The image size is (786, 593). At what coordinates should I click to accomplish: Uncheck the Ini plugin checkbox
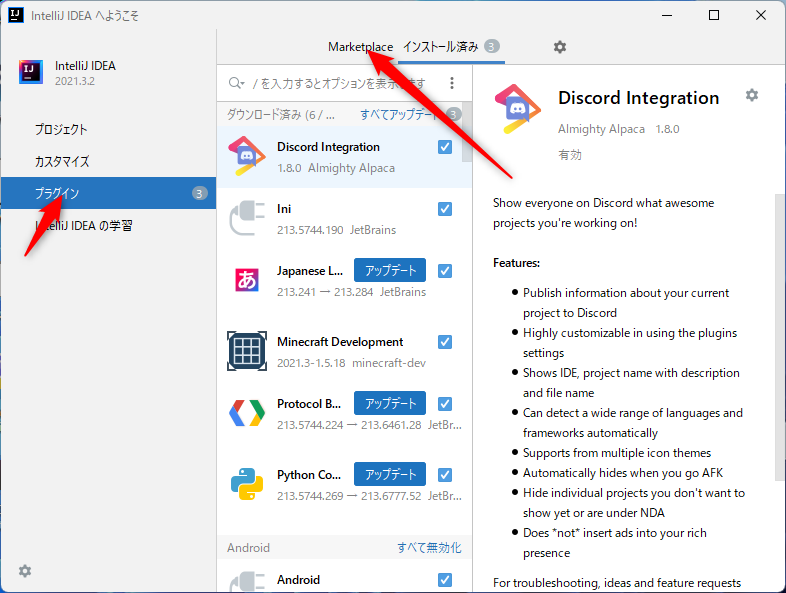pos(445,209)
